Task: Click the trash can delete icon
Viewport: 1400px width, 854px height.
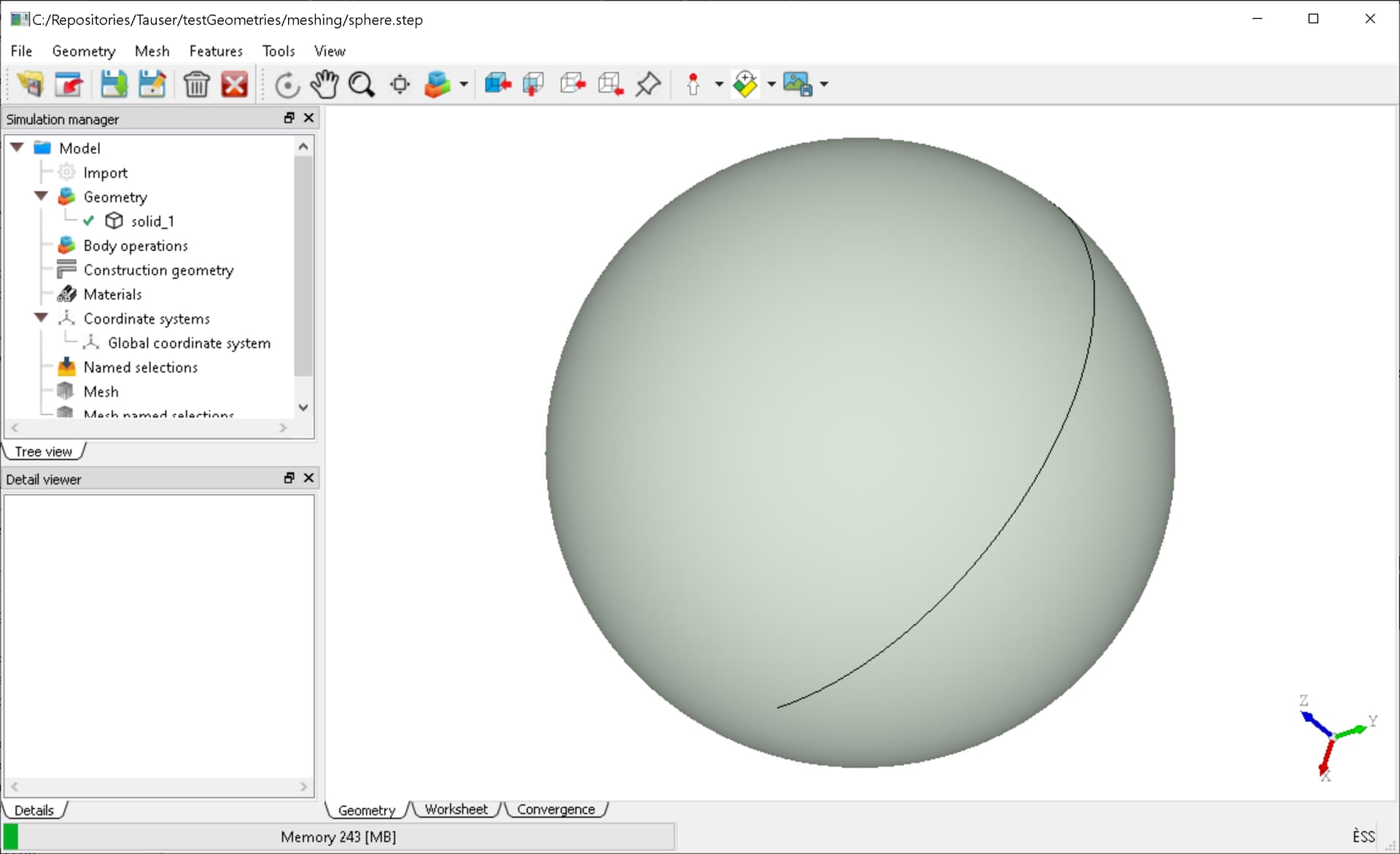Action: tap(196, 85)
